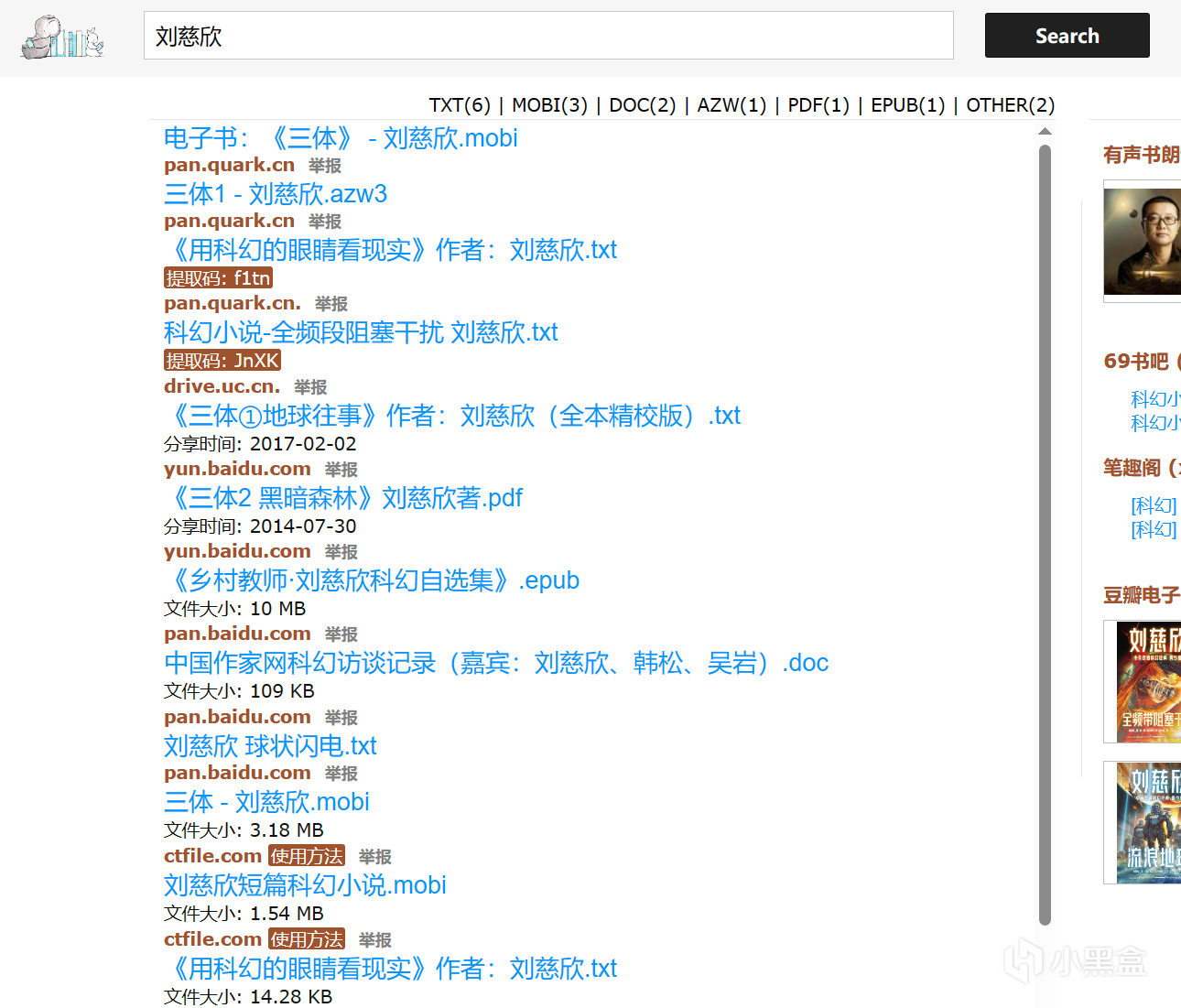Screen dimensions: 1181x1008
Task: Open 科幻小说-全频段阻塞干扰 刘慈欣.txt link
Action: coord(361,332)
